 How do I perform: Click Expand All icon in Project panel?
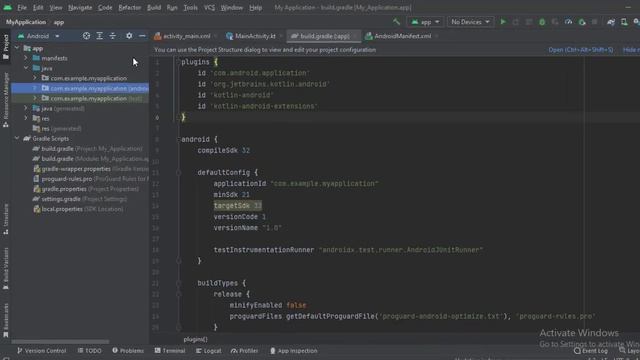point(99,36)
